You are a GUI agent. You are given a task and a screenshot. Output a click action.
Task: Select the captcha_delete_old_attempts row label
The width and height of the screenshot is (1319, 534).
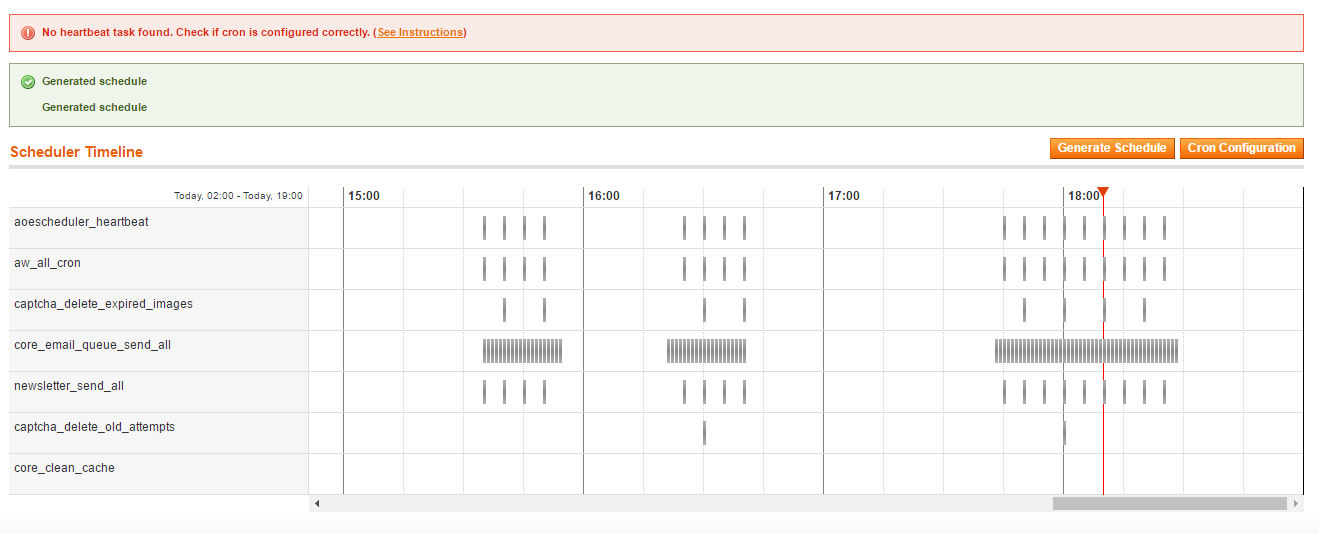click(x=94, y=427)
